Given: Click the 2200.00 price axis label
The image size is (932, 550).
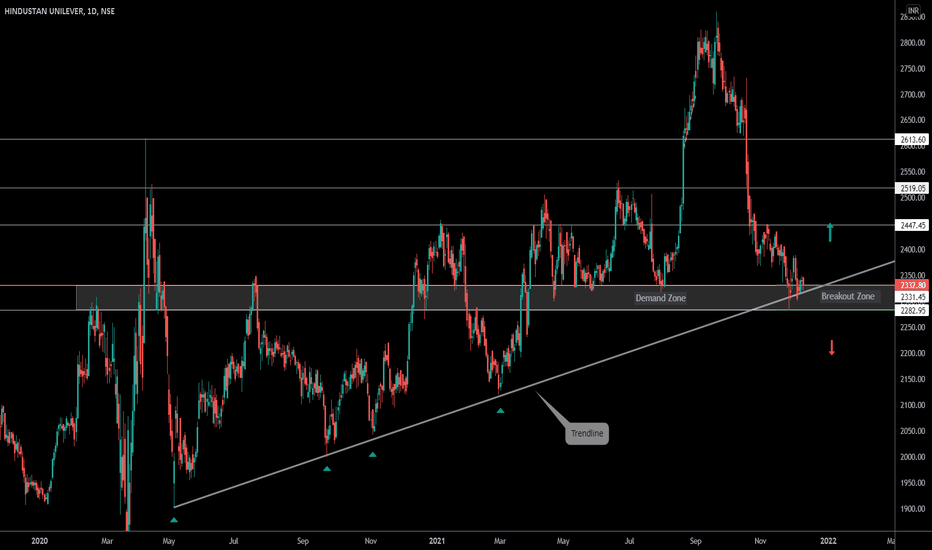Looking at the screenshot, I should click(912, 353).
